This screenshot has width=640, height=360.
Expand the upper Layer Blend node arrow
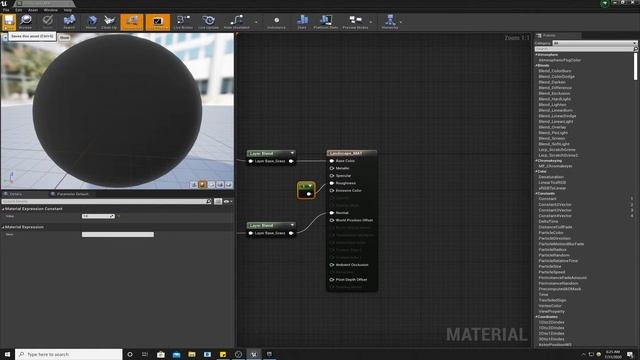[292, 153]
